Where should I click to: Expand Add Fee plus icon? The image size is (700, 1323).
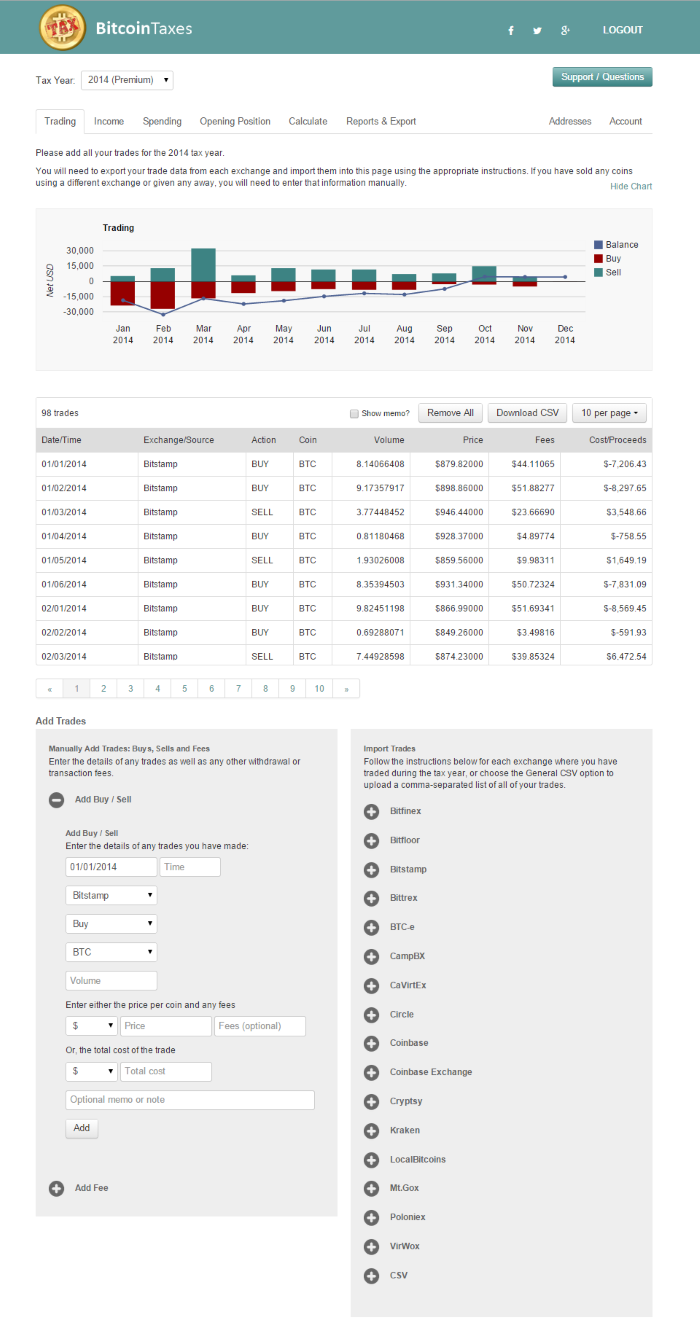(57, 1188)
